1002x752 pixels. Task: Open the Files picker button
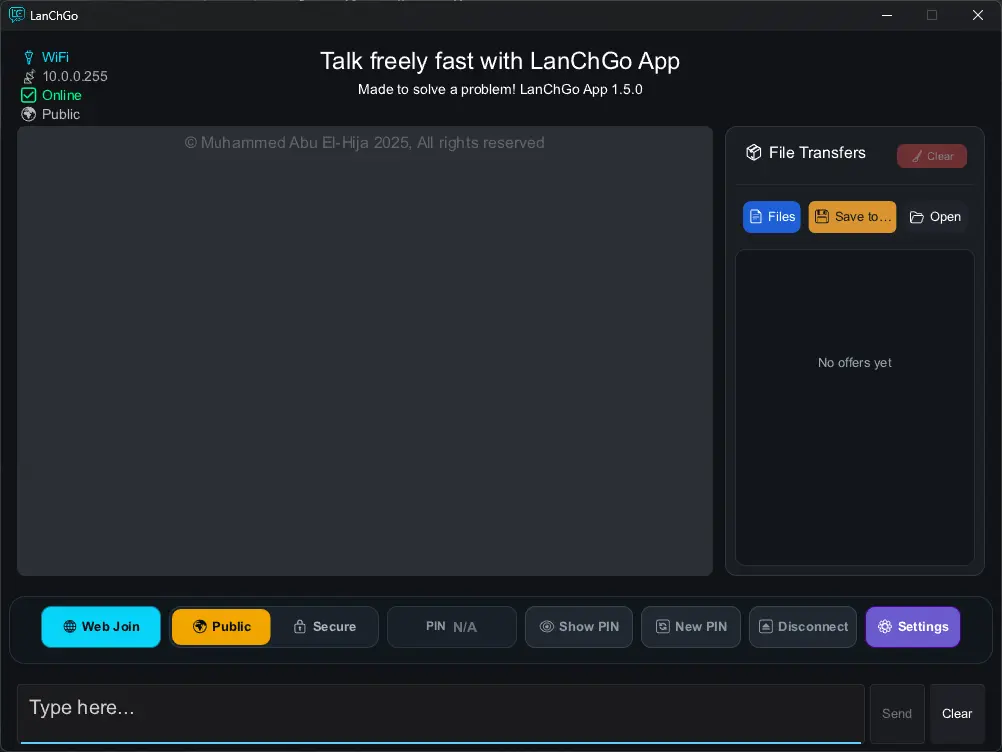771,217
